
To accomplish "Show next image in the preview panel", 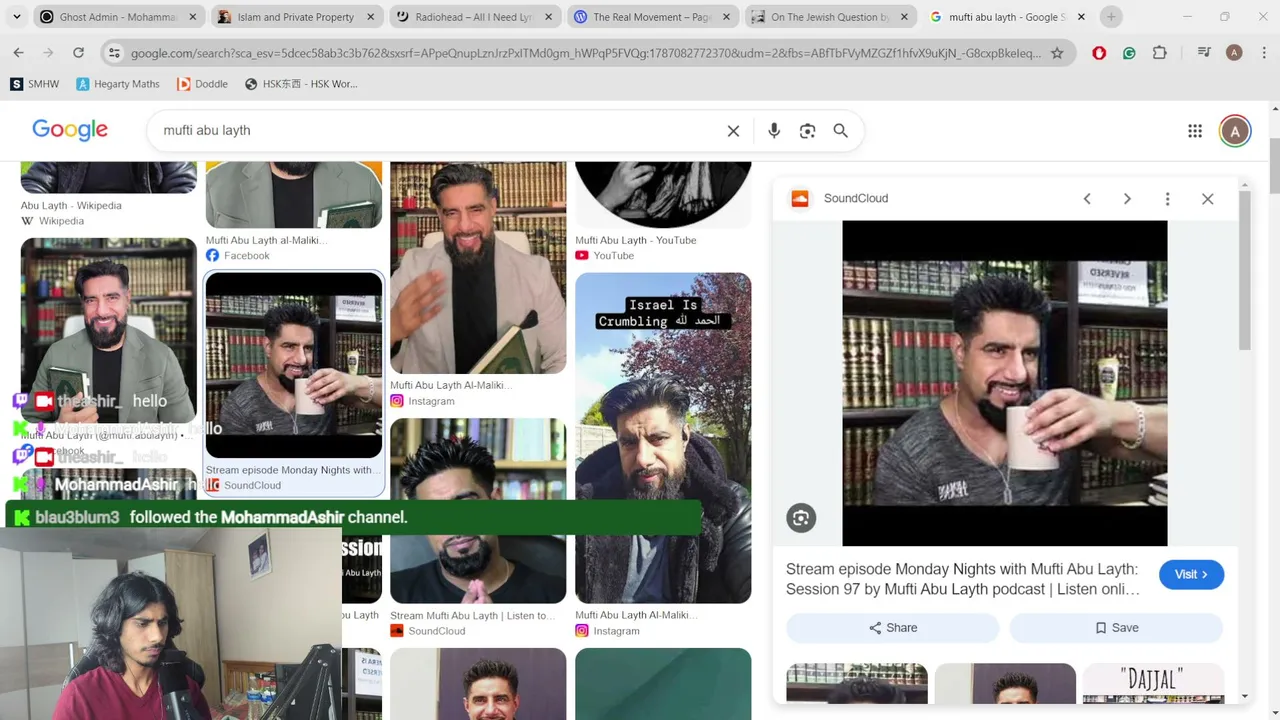I will click(1127, 199).
